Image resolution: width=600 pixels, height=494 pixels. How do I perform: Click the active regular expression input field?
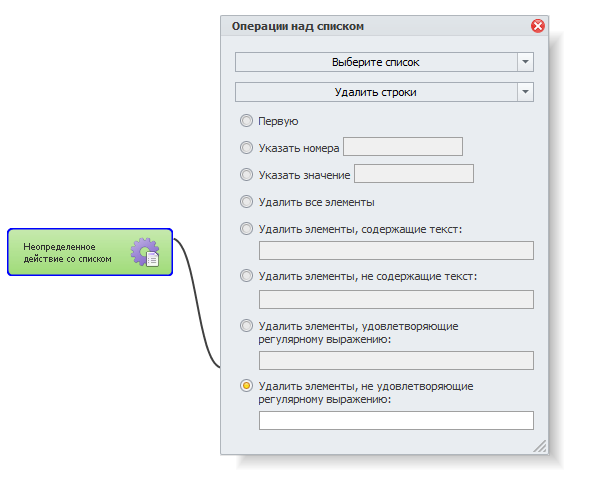(396, 421)
